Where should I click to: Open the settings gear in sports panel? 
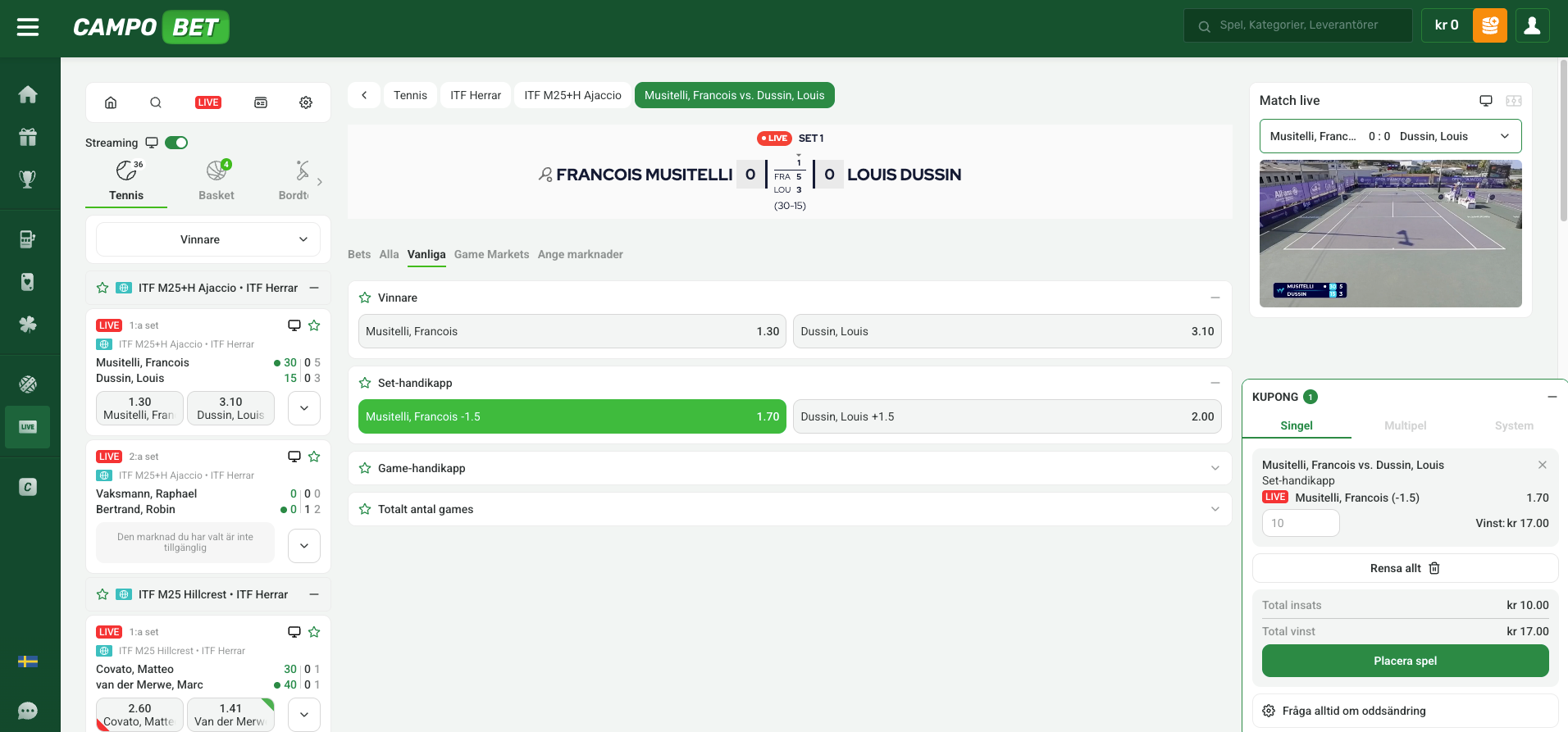click(306, 102)
